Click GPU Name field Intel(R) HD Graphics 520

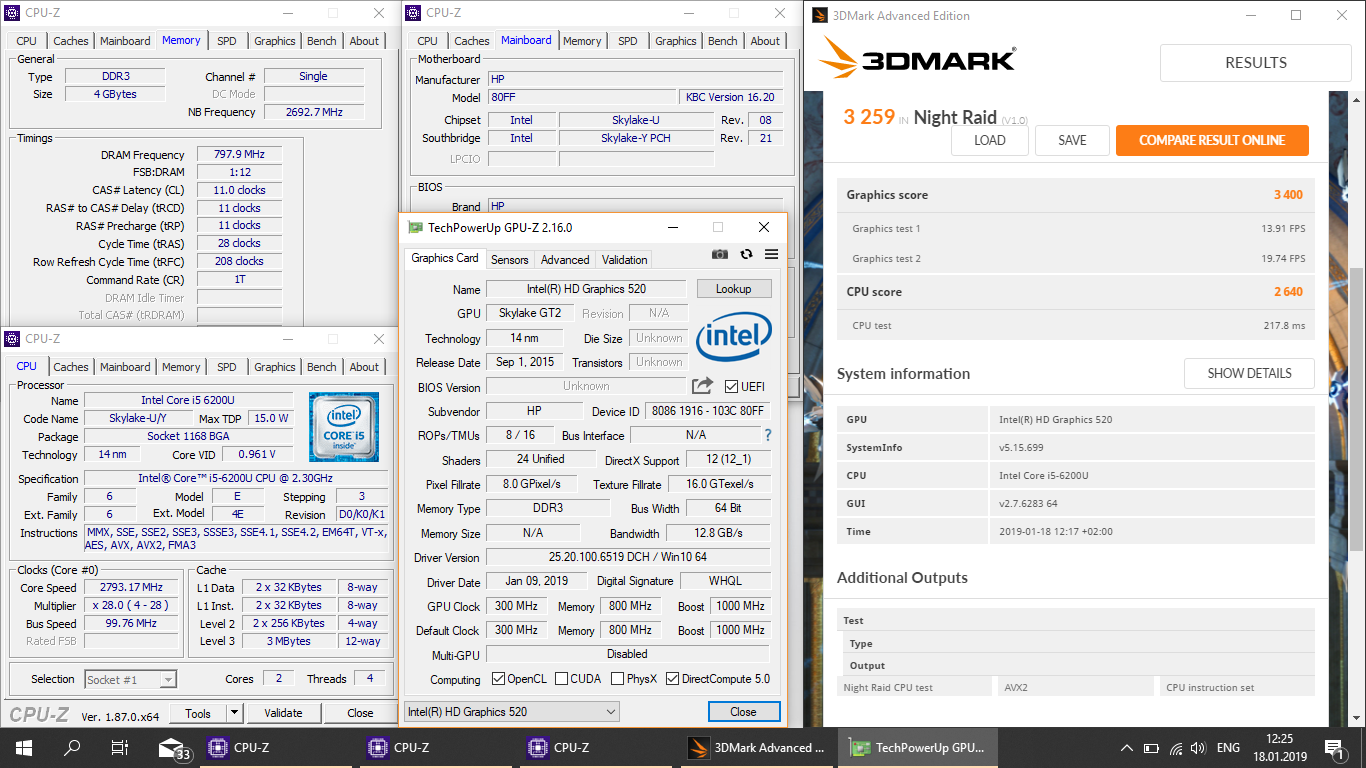586,288
